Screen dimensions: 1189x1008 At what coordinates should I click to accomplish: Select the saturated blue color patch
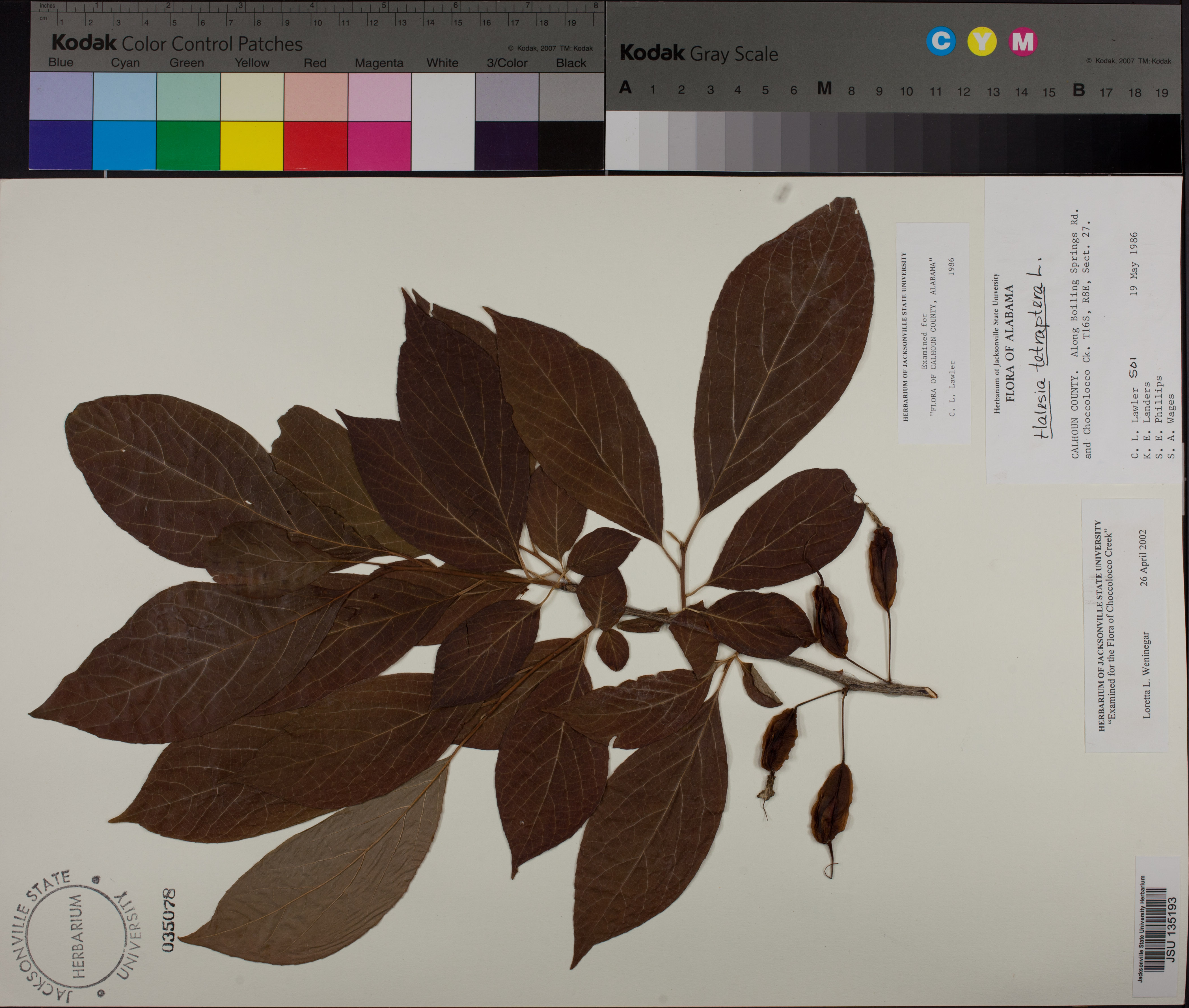click(x=61, y=146)
